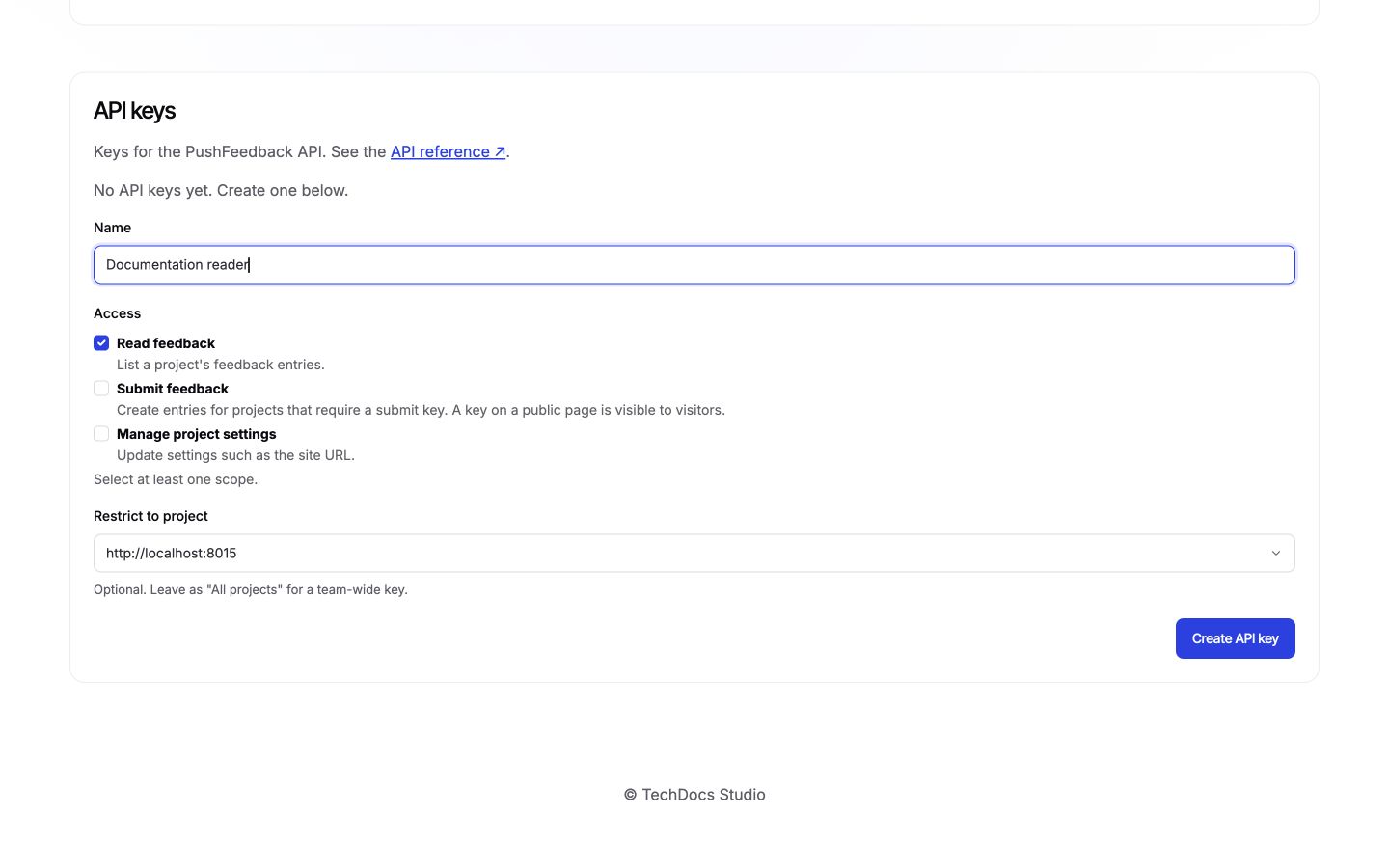Image resolution: width=1389 pixels, height=868 pixels.
Task: Click the '© TechDocs Studio' footer text
Action: pyautogui.click(x=694, y=795)
